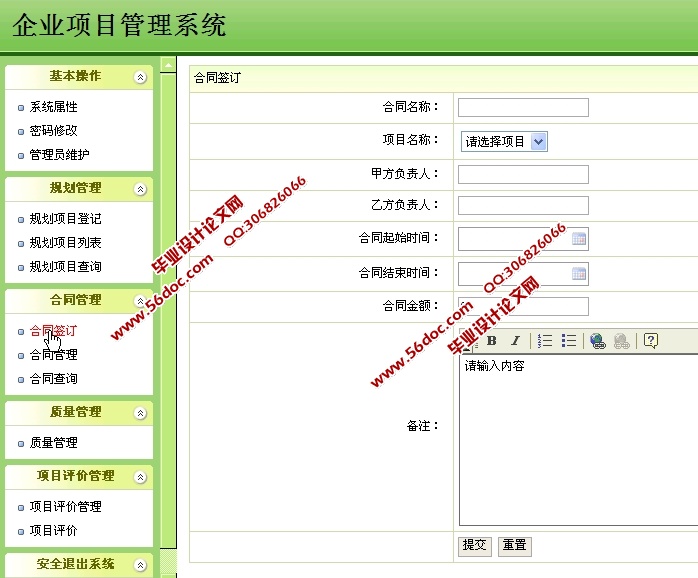Insert numbered list in editor toolbar

(545, 341)
